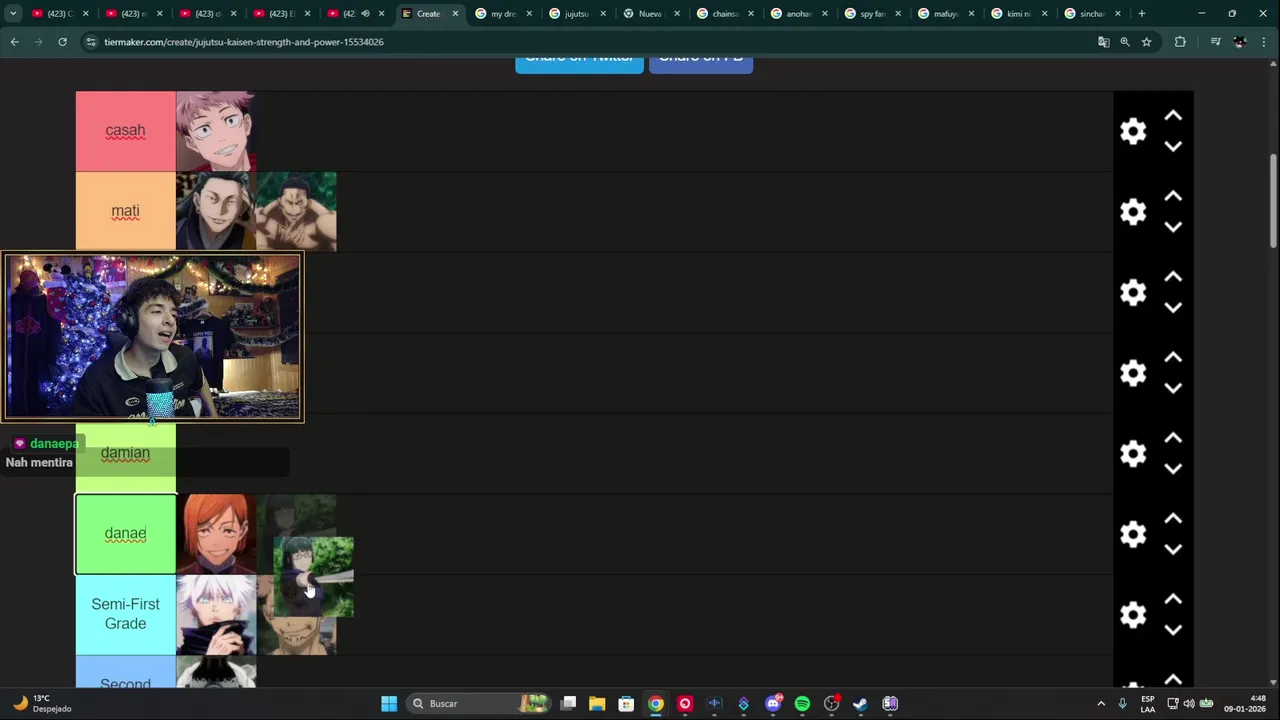Open settings gear for Semi-First Grade tier
The image size is (1280, 720).
coord(1133,615)
